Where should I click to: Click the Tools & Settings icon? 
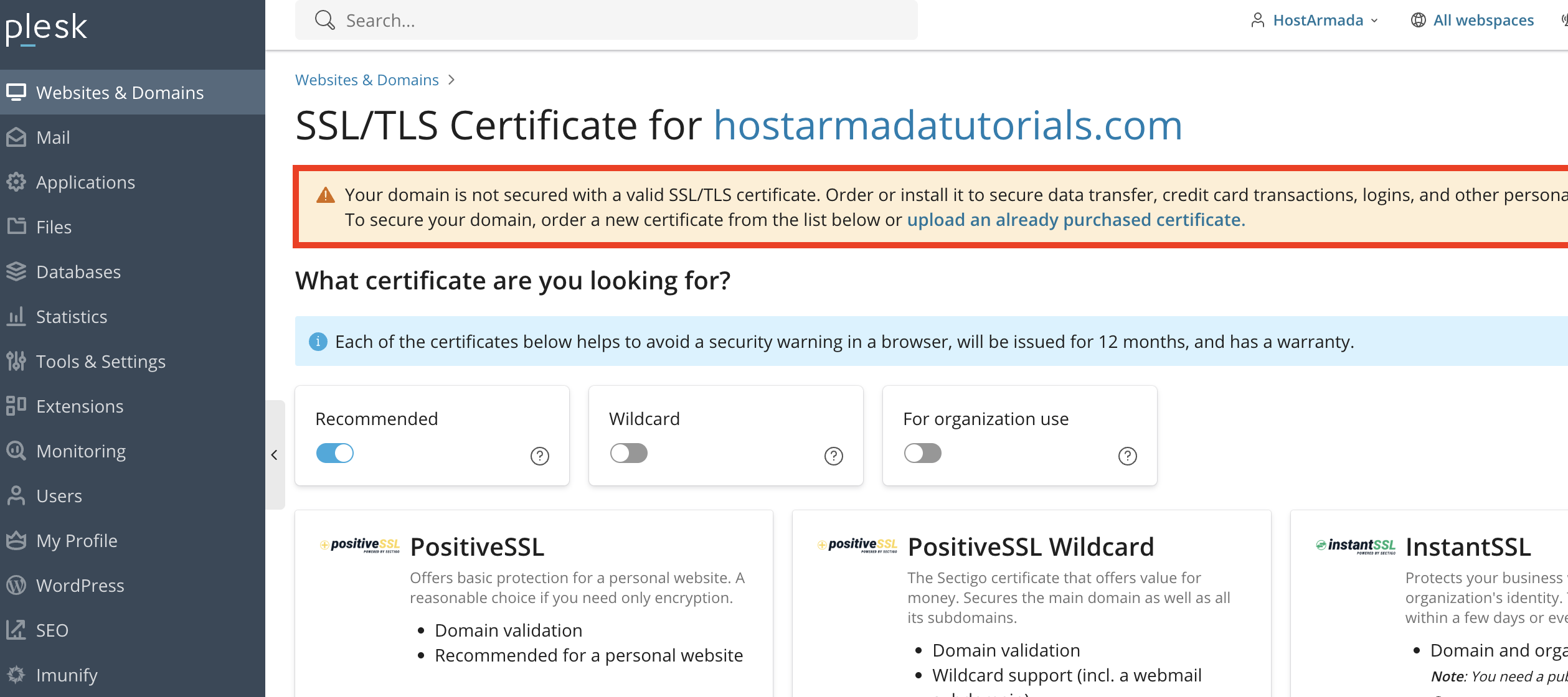point(16,361)
